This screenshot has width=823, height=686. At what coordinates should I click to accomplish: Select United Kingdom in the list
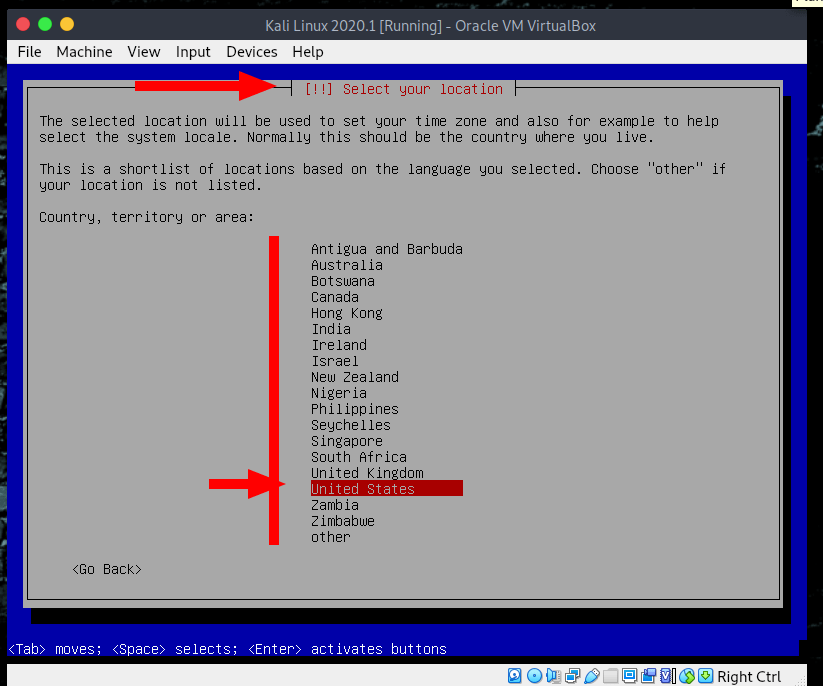367,473
